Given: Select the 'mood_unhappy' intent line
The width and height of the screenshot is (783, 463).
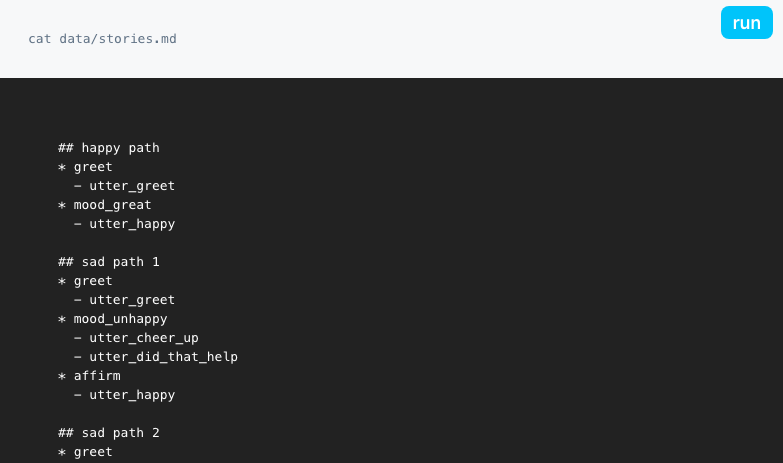Looking at the screenshot, I should pos(120,319).
